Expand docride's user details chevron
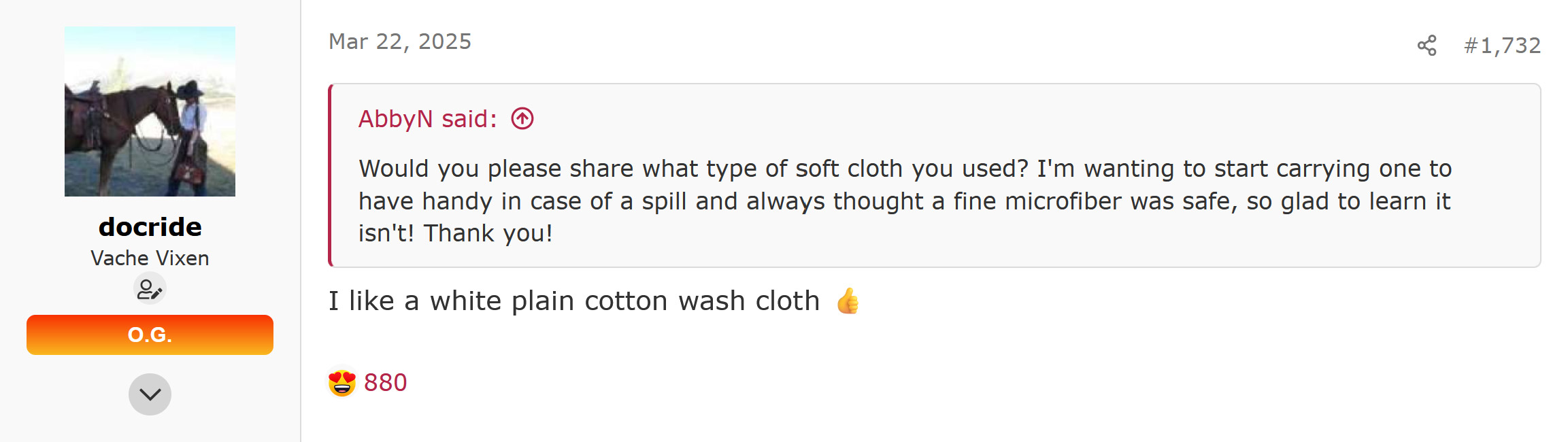The width and height of the screenshot is (1568, 442). (x=150, y=394)
